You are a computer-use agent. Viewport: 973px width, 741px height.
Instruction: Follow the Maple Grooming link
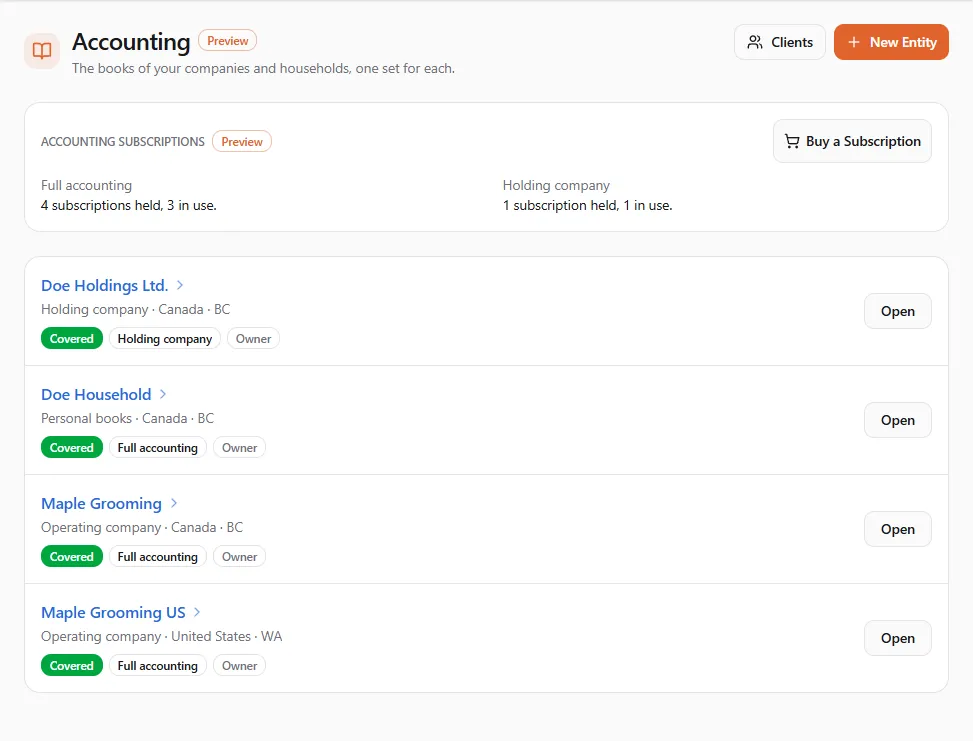[101, 503]
